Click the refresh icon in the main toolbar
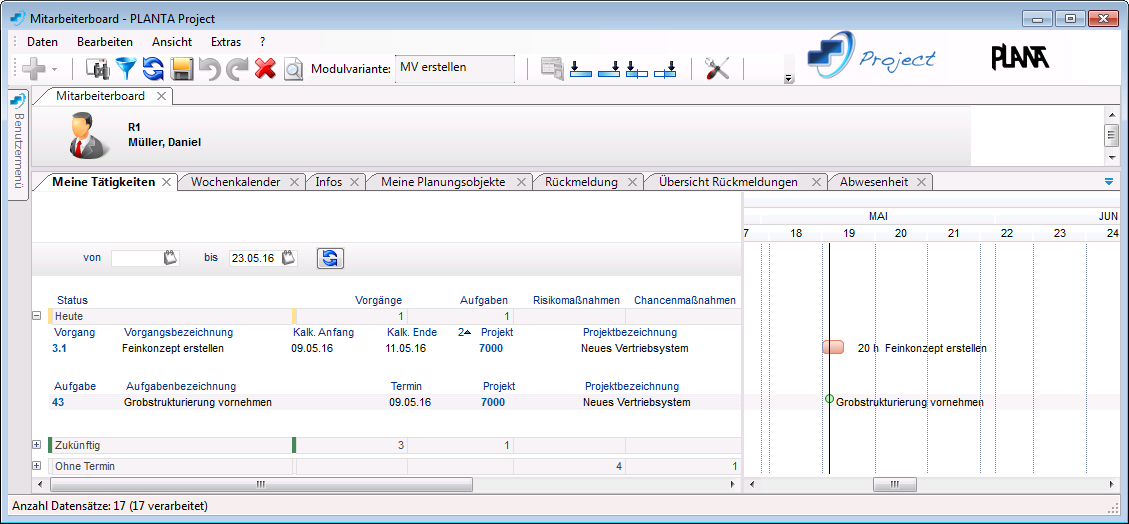 pos(153,68)
